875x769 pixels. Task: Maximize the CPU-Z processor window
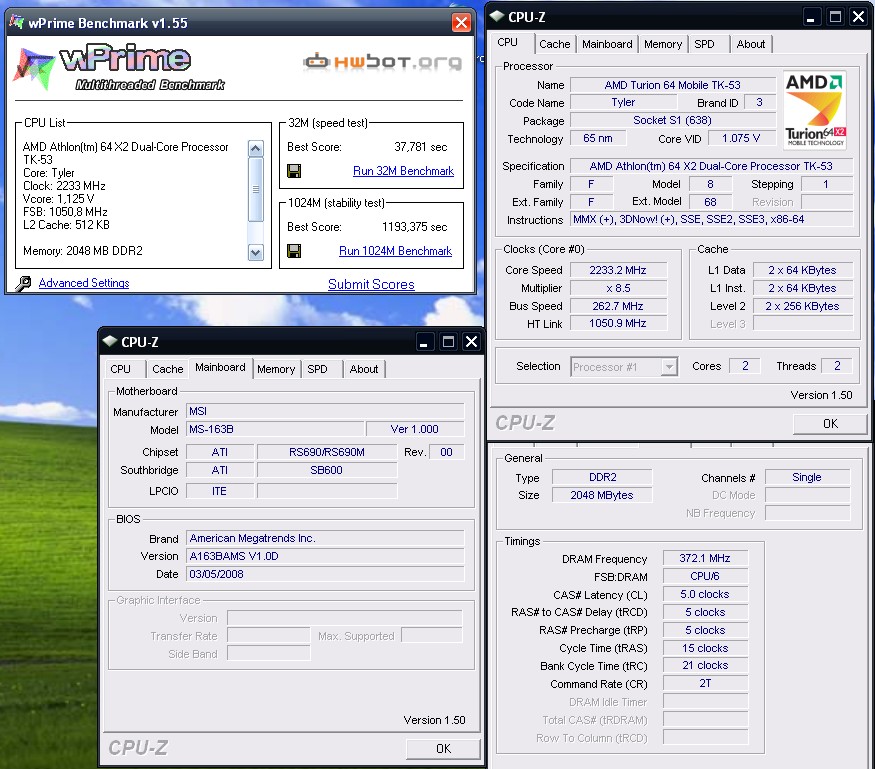click(x=835, y=17)
